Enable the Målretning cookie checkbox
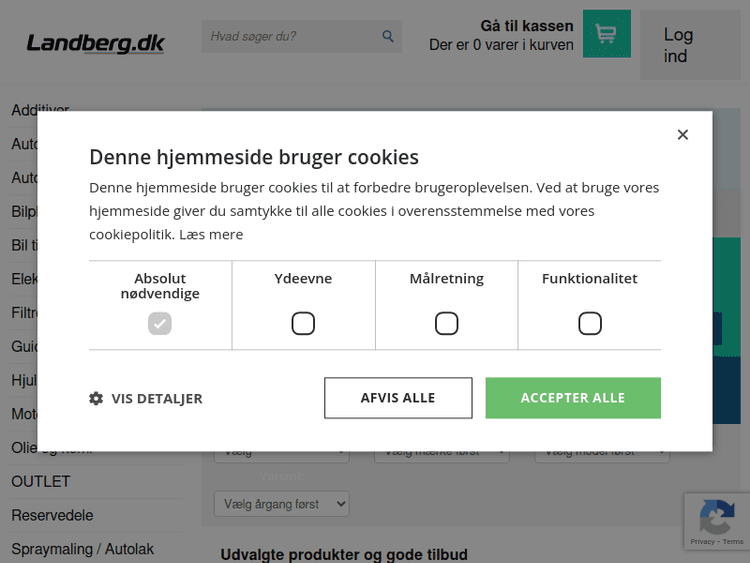Viewport: 750px width, 563px height. coord(446,323)
